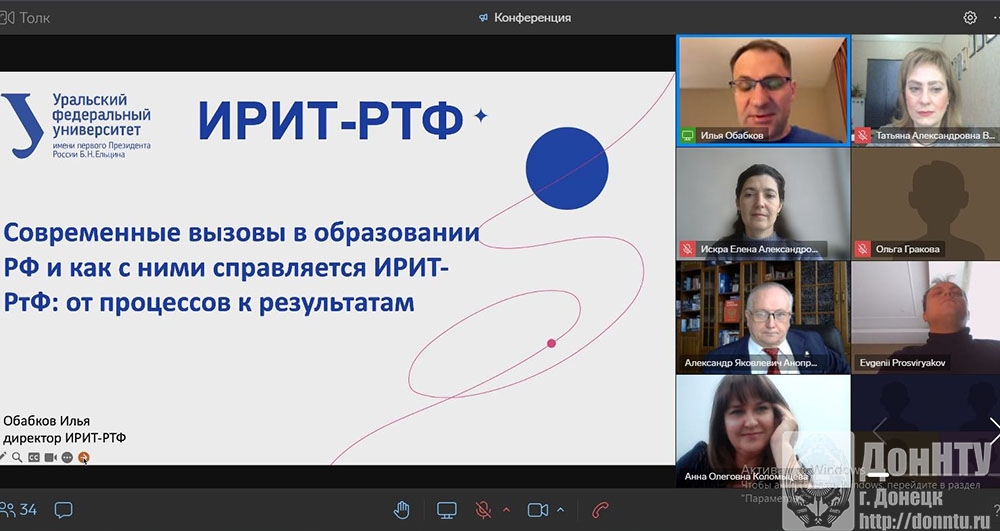Screen dimensions: 1000x531
Task: Click the name label Evgenii Prosviryakov
Action: [902, 363]
